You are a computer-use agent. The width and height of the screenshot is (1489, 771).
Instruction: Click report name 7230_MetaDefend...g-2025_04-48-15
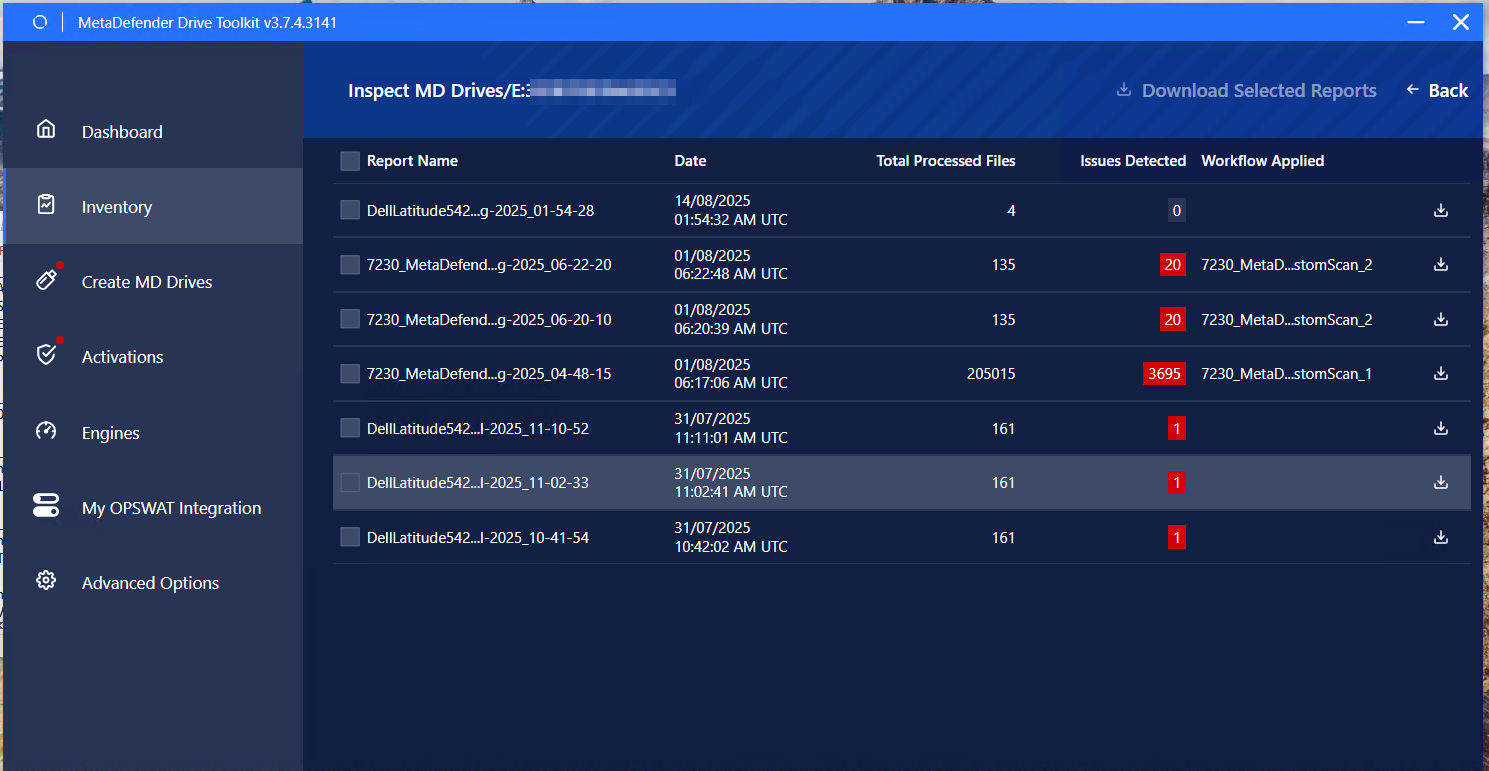(489, 374)
